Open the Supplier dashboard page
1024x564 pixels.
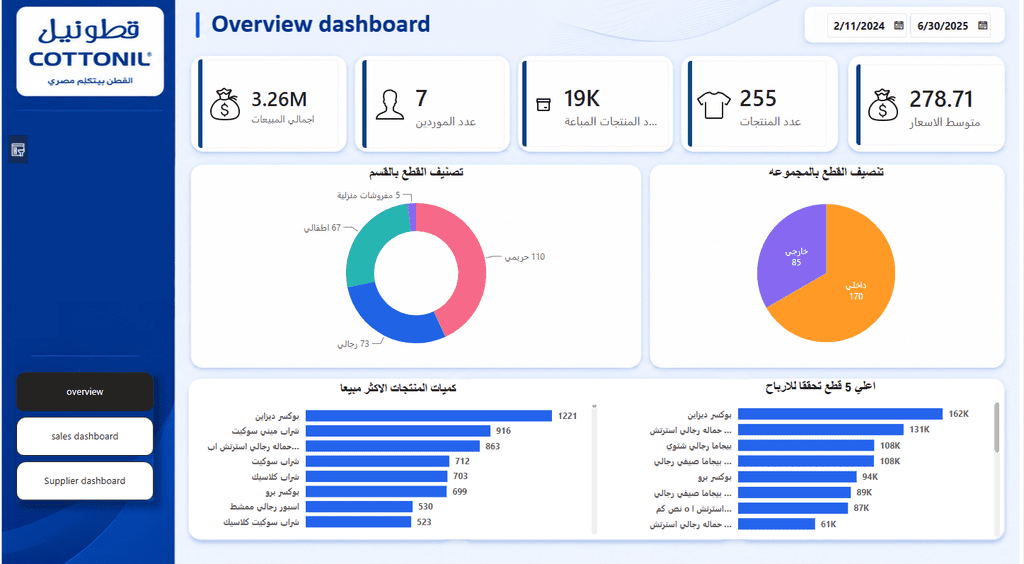click(85, 480)
